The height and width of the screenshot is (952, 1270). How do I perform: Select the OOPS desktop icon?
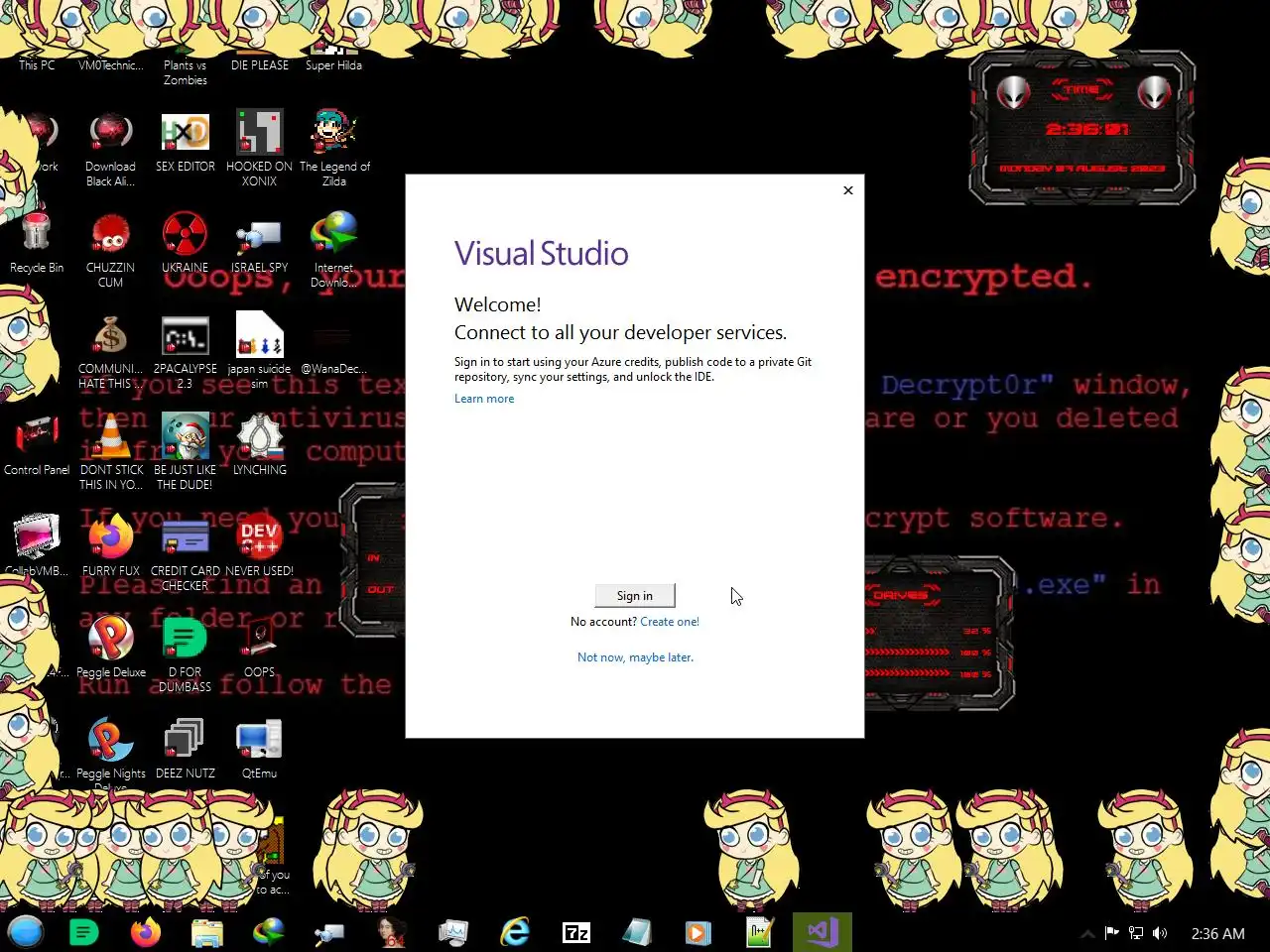tap(260, 648)
